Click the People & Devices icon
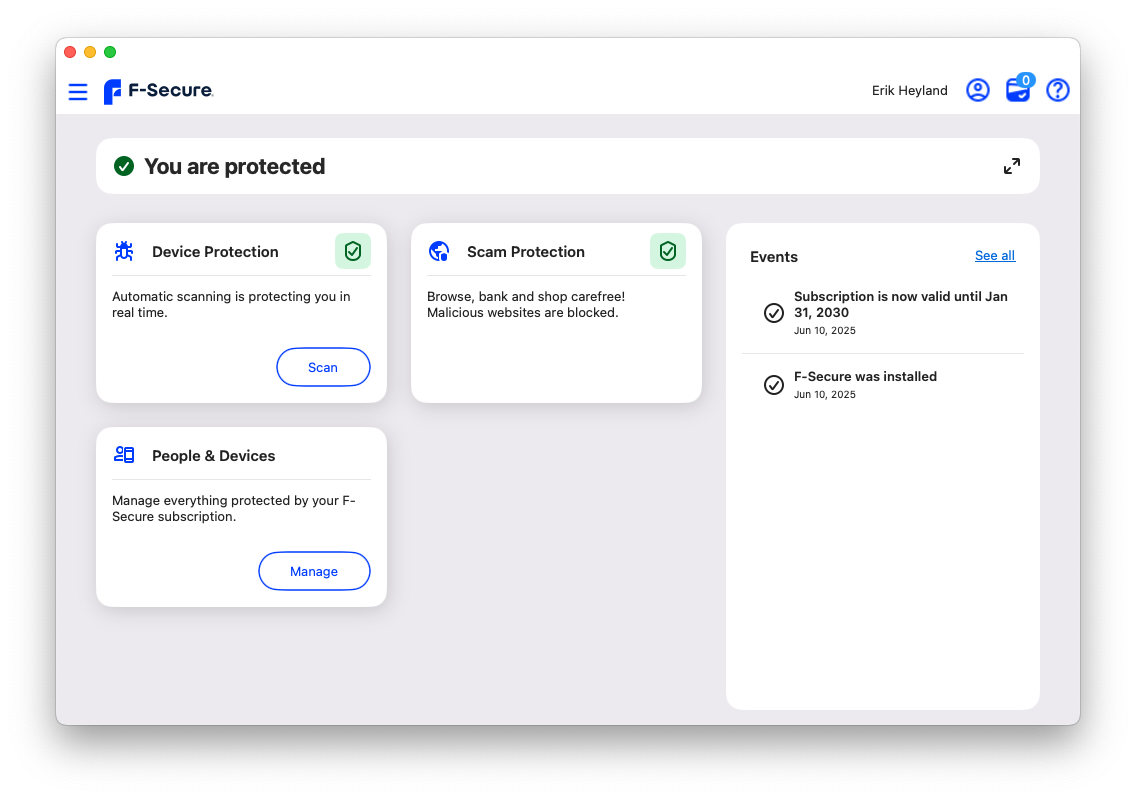1136x799 pixels. (x=124, y=455)
